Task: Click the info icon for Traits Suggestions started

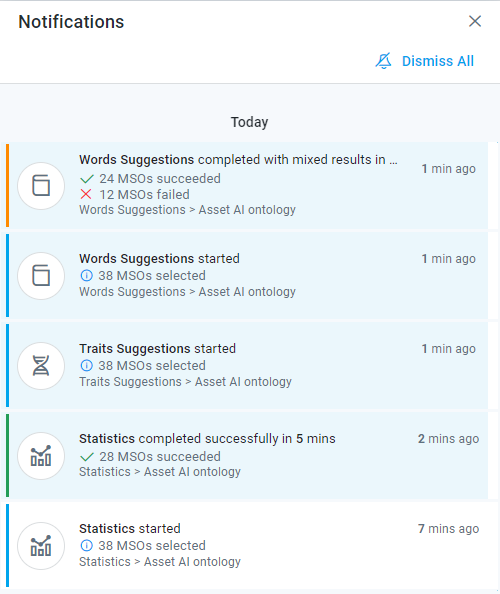Action: pyautogui.click(x=86, y=366)
